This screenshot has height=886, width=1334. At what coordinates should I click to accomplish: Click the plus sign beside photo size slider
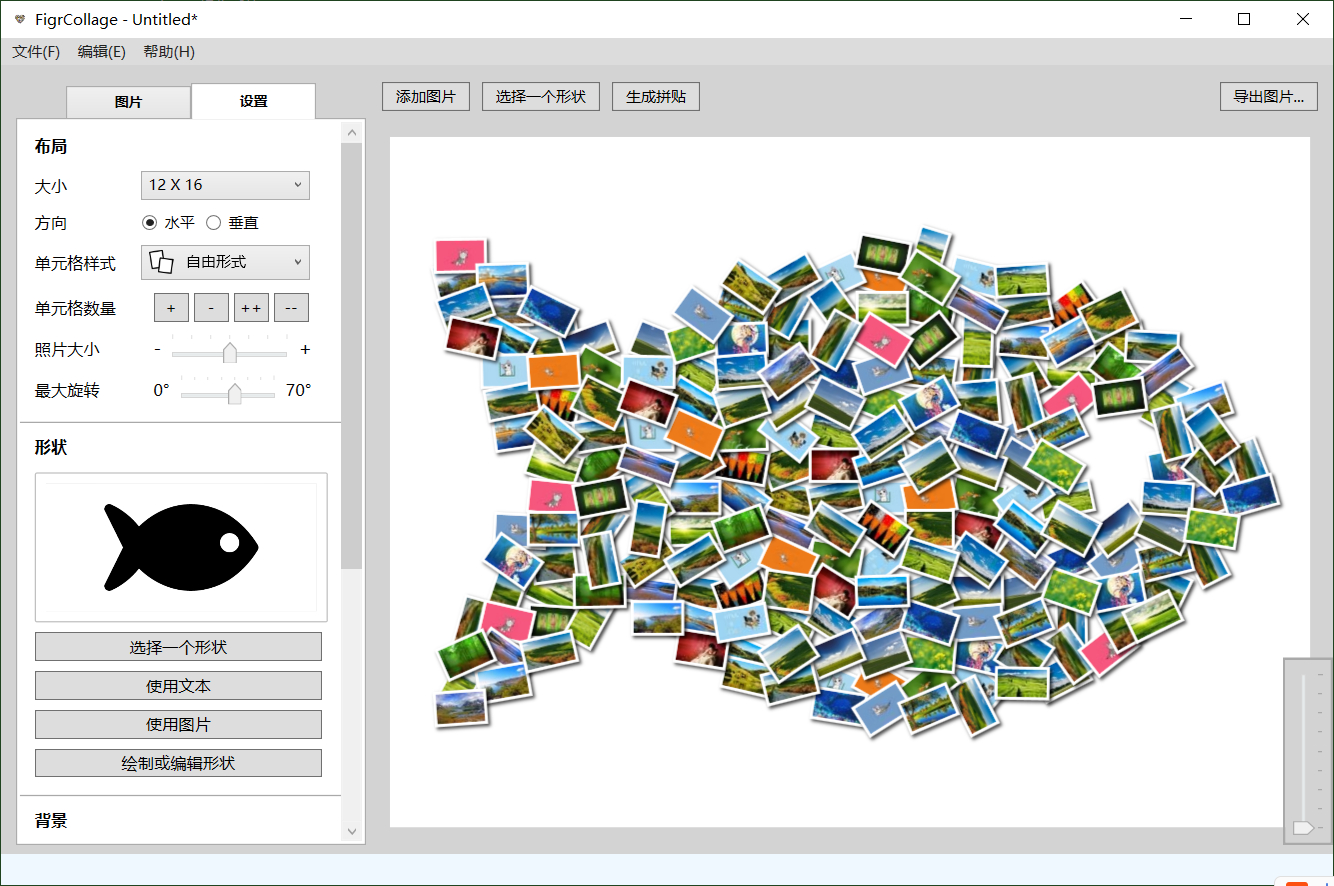click(x=305, y=350)
